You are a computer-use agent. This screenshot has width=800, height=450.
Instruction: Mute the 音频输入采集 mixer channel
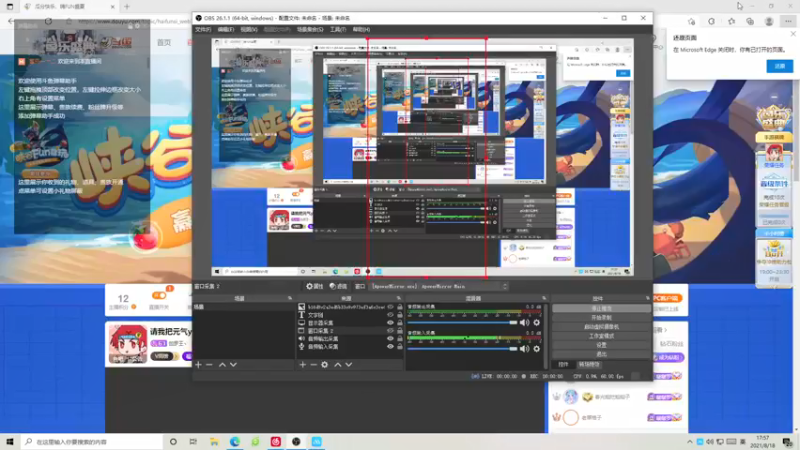[524, 348]
